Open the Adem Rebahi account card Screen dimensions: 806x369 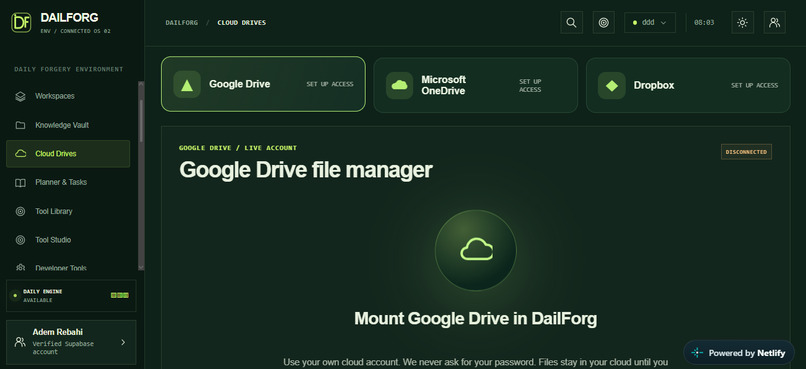(x=71, y=342)
